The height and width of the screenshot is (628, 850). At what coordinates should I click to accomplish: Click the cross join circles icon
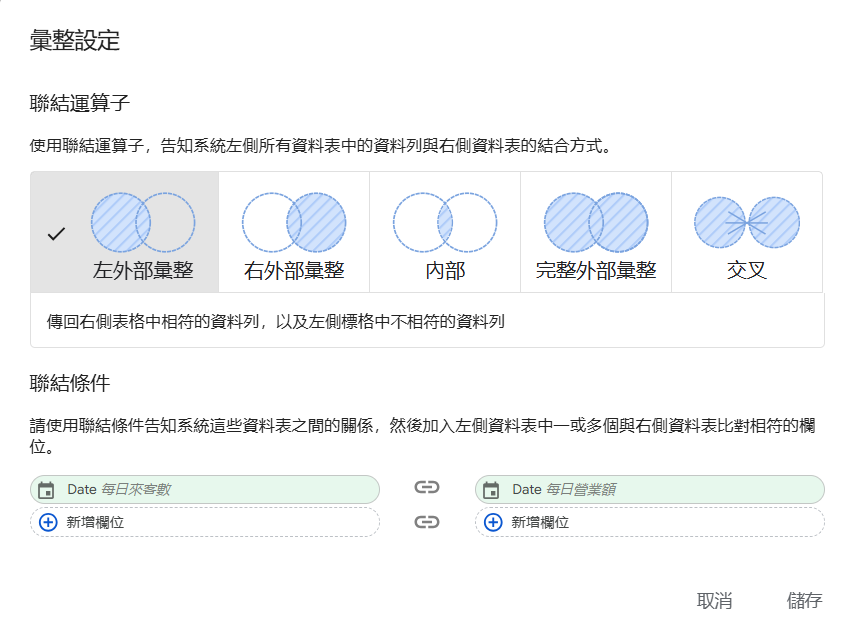(x=747, y=222)
